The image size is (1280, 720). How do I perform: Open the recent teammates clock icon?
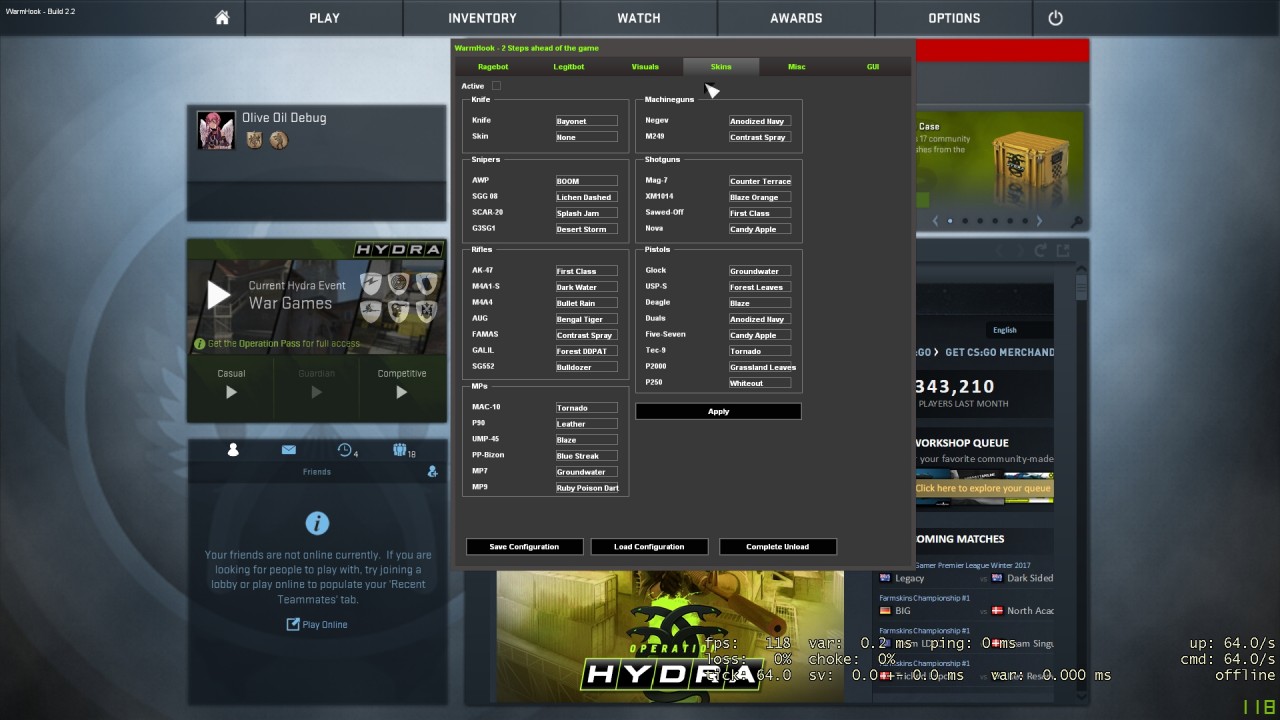(x=346, y=451)
